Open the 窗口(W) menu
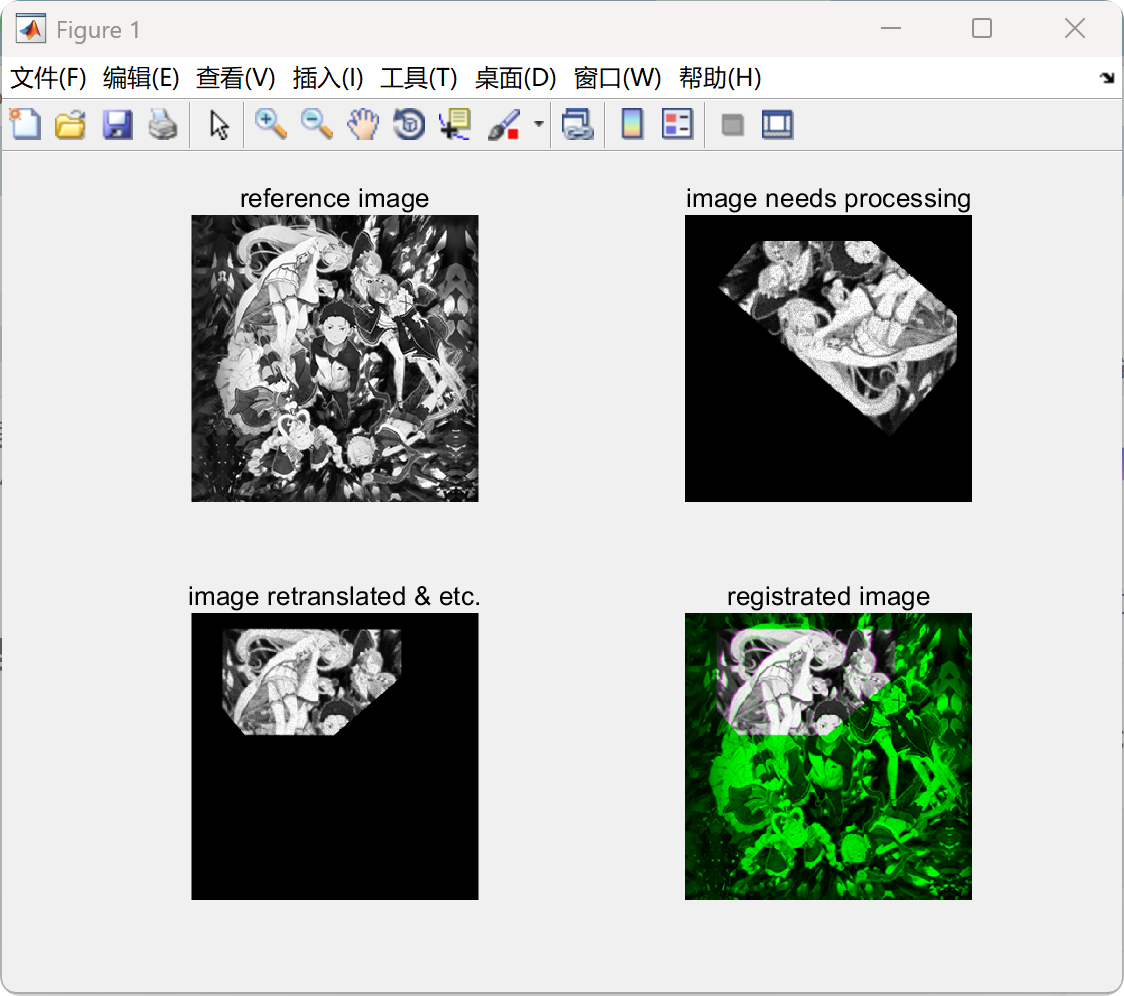The width and height of the screenshot is (1124, 996). click(x=617, y=77)
